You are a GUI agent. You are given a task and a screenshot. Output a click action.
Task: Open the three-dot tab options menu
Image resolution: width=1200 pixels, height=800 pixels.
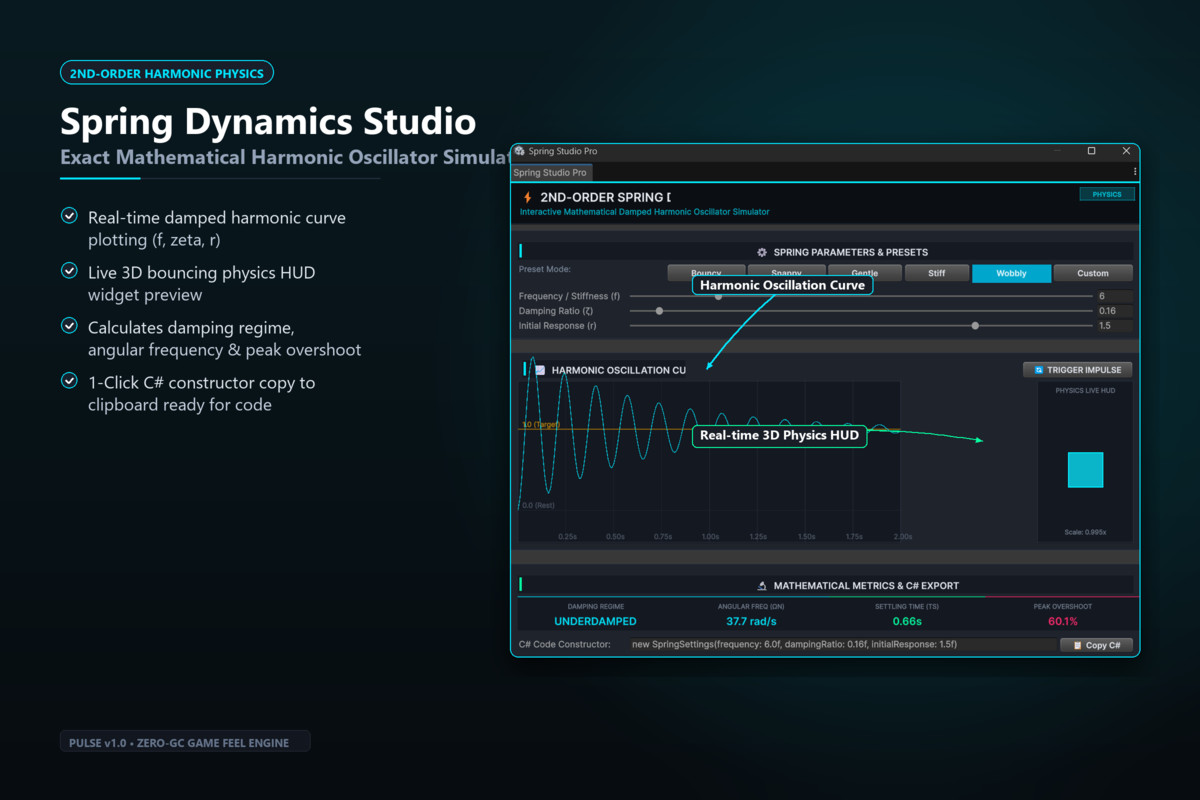click(x=1134, y=172)
